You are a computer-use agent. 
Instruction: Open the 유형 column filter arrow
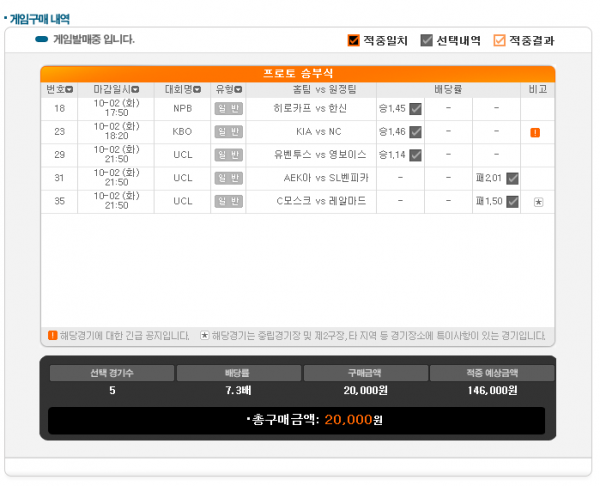[239, 90]
